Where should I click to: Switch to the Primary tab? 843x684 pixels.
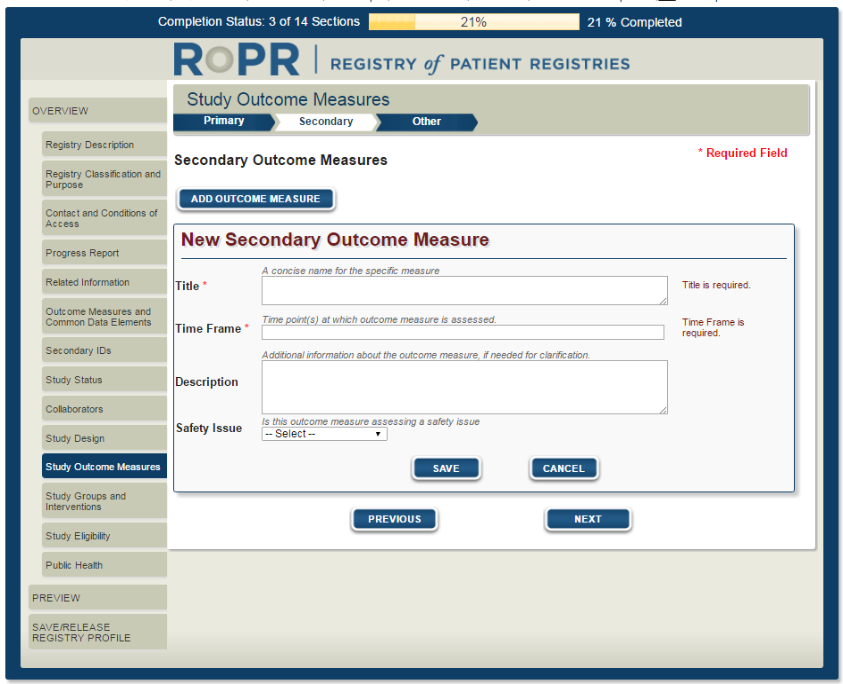tap(223, 121)
